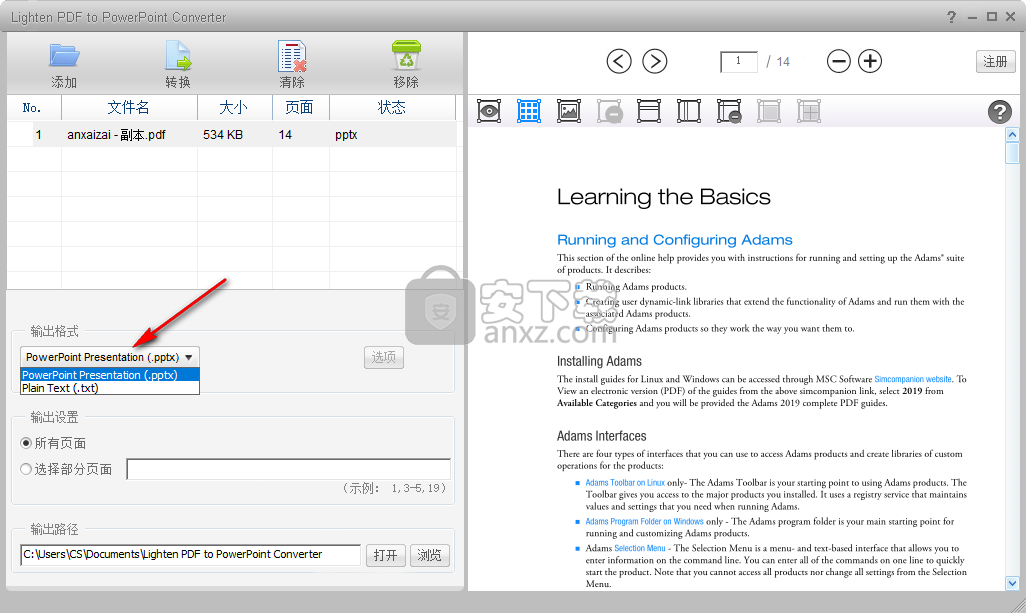Click the Clear list icon
The image size is (1026, 613).
coord(292,56)
